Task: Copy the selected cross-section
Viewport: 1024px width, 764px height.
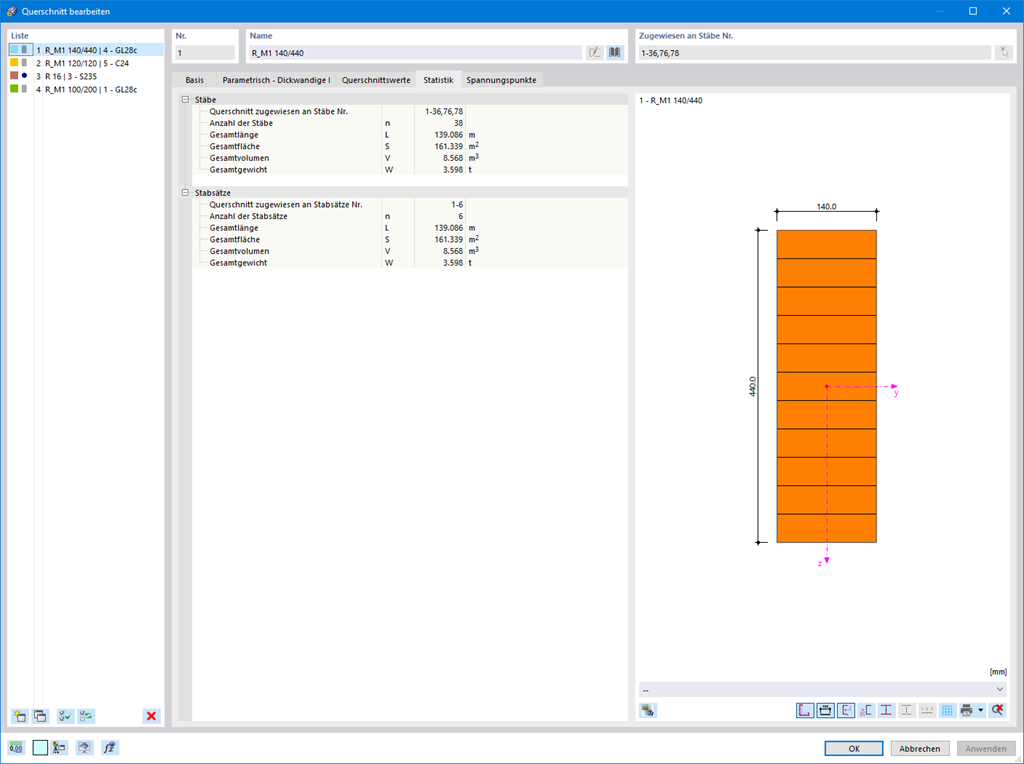Action: [40, 716]
